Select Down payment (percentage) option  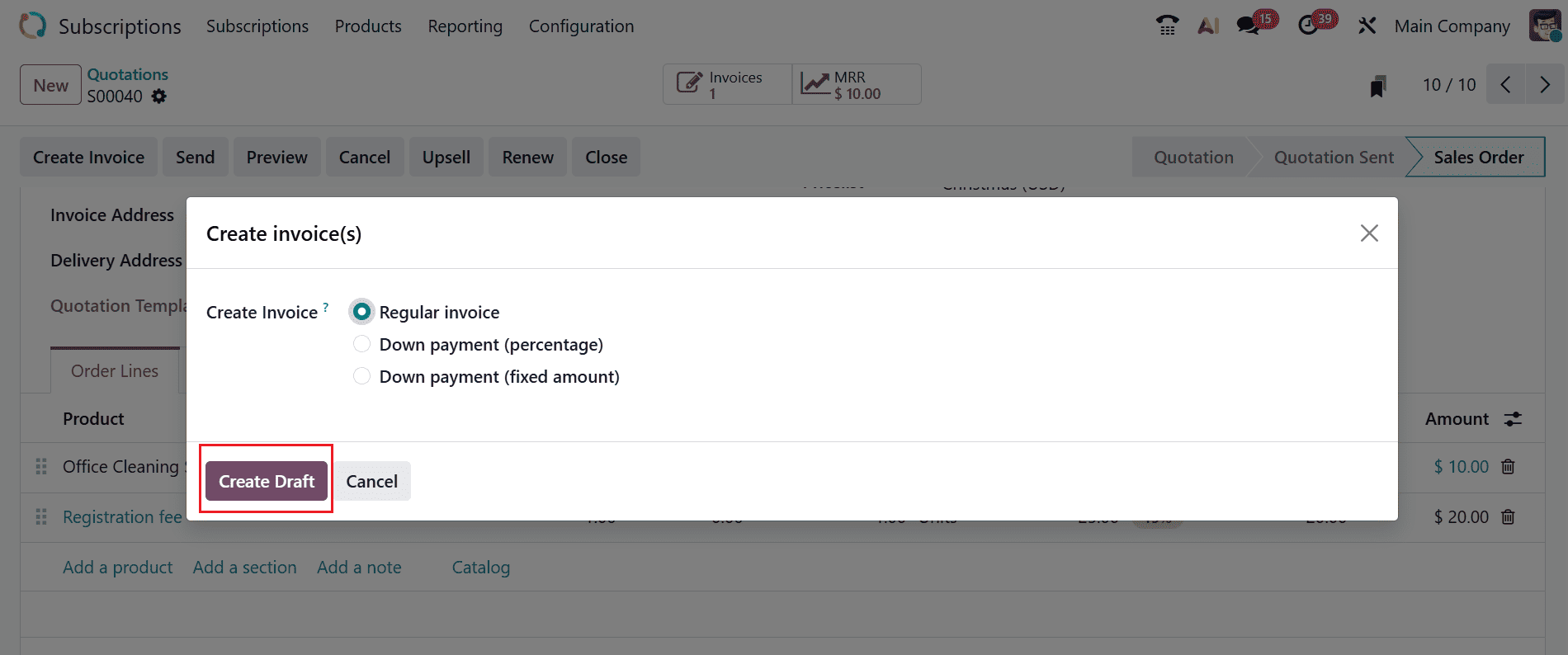click(361, 344)
